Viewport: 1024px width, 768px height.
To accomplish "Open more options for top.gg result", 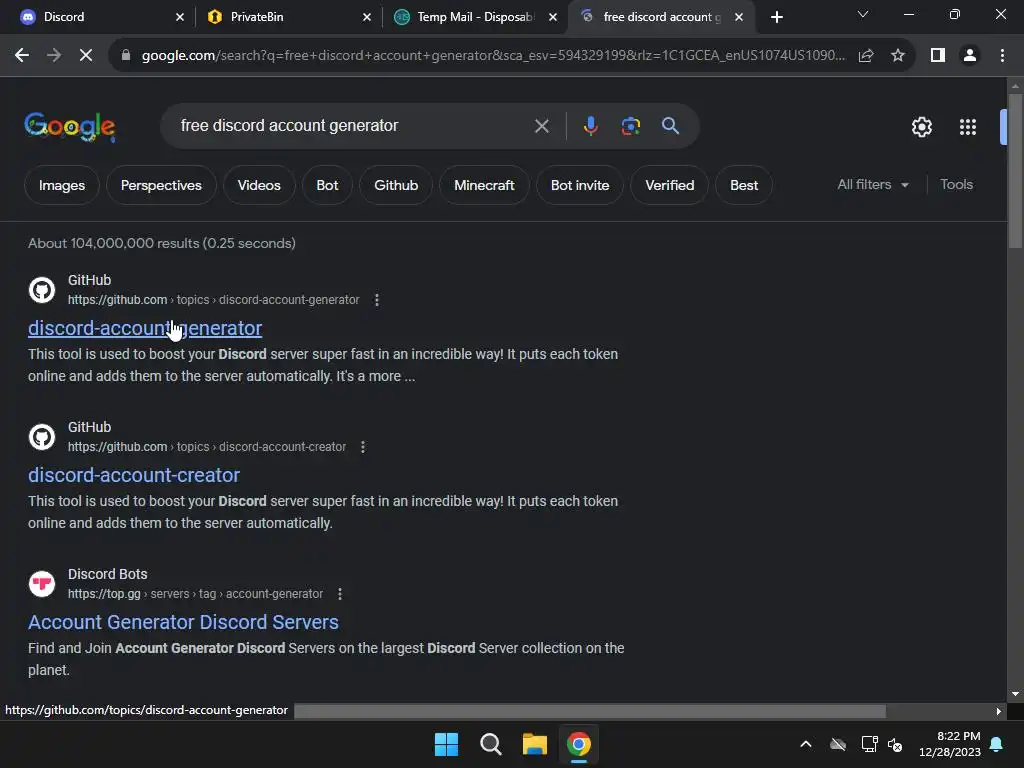I will click(340, 594).
